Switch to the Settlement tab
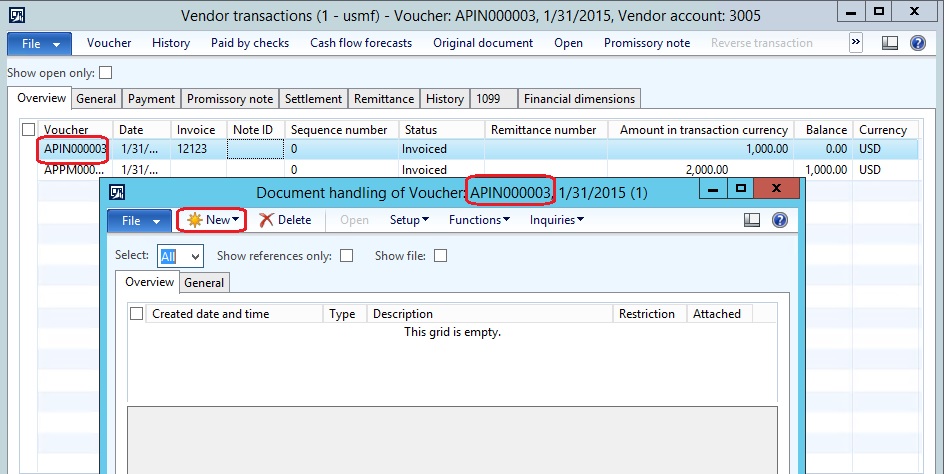Image resolution: width=945 pixels, height=474 pixels. coord(313,99)
